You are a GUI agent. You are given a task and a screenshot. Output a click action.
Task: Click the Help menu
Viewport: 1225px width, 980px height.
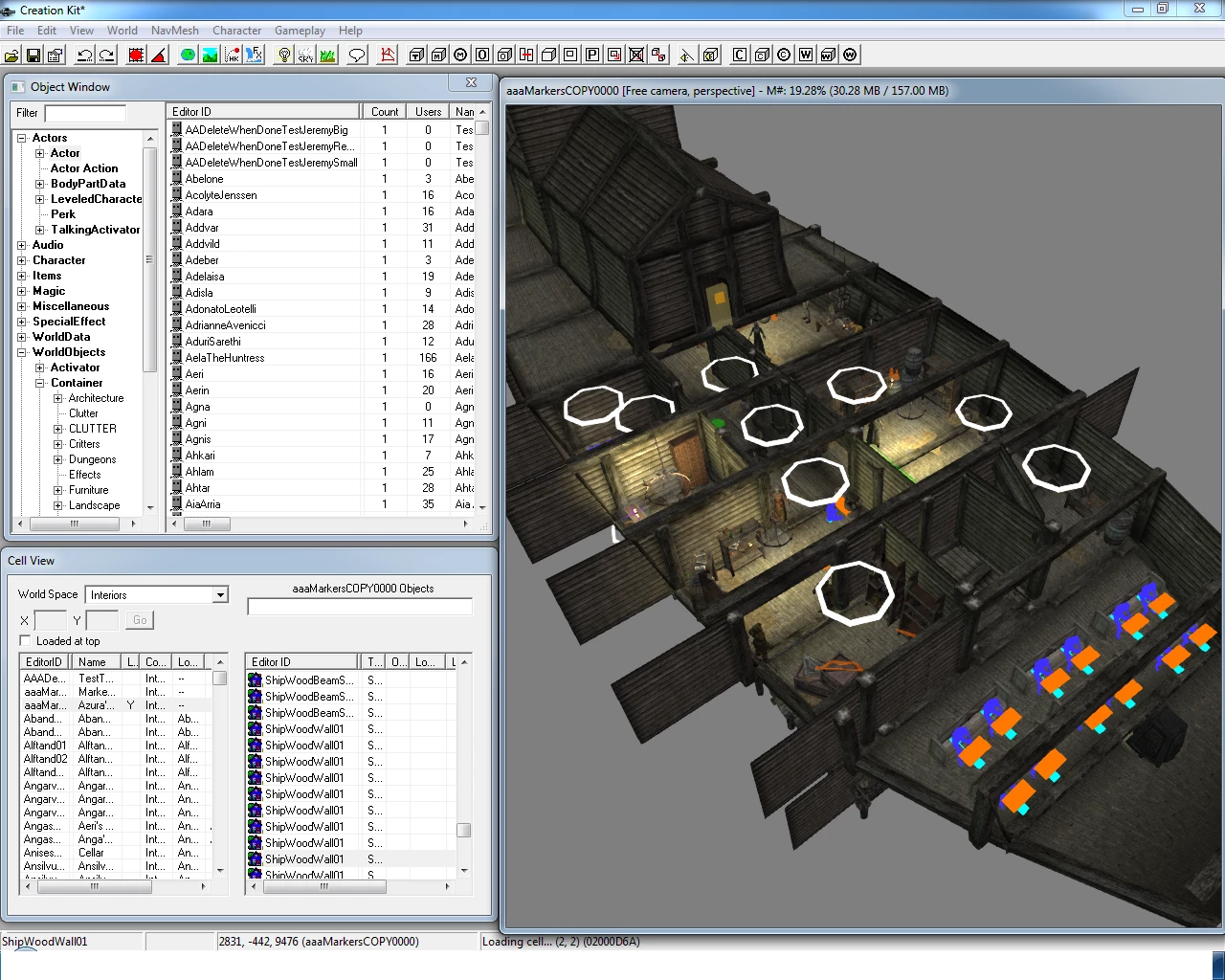(350, 31)
